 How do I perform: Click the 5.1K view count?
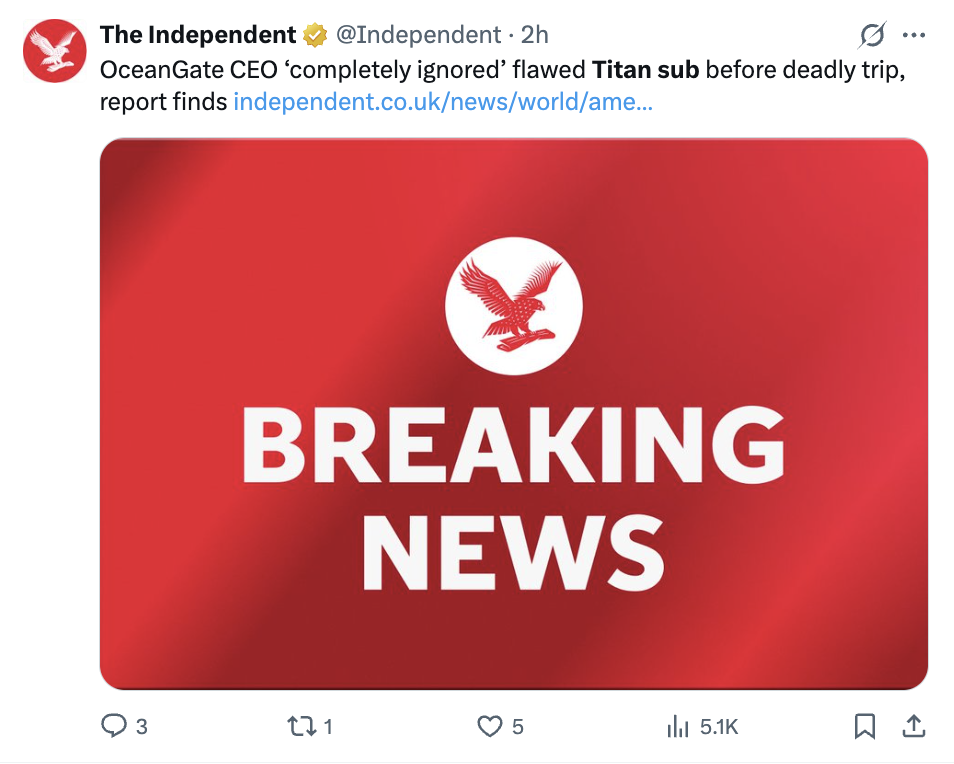coord(719,727)
